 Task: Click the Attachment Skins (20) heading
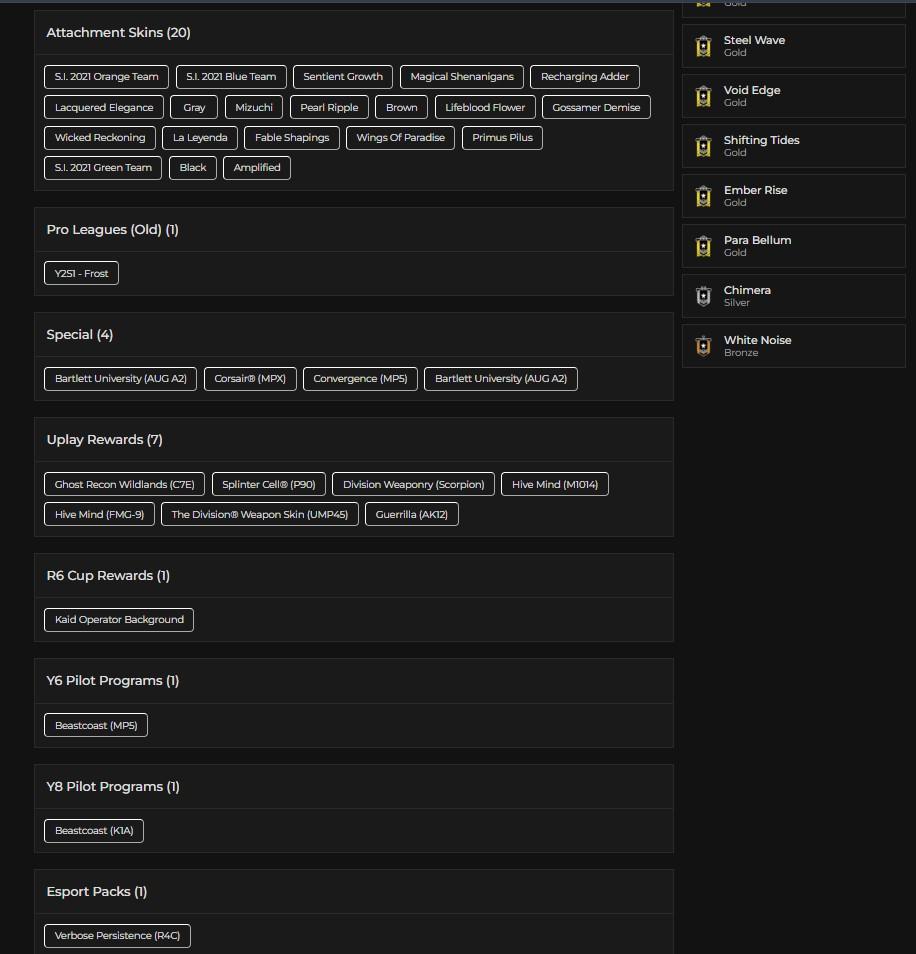click(x=119, y=32)
